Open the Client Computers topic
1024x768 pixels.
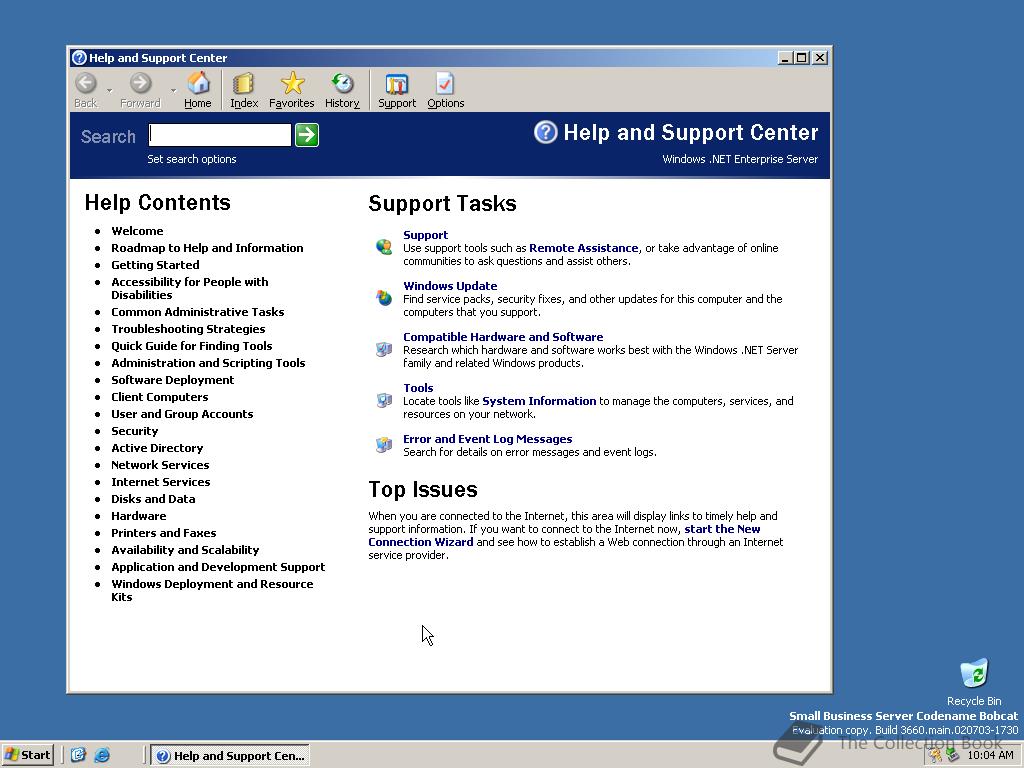159,396
